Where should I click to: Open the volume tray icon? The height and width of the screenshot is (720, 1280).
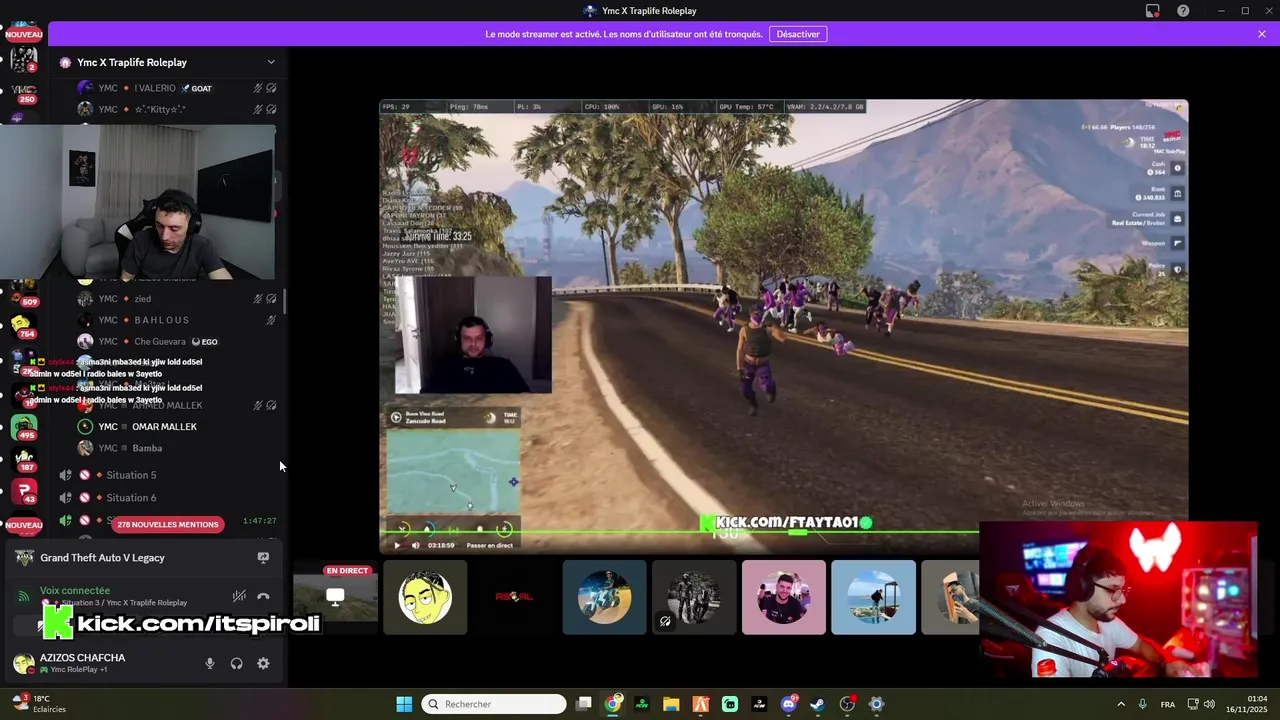[1209, 704]
